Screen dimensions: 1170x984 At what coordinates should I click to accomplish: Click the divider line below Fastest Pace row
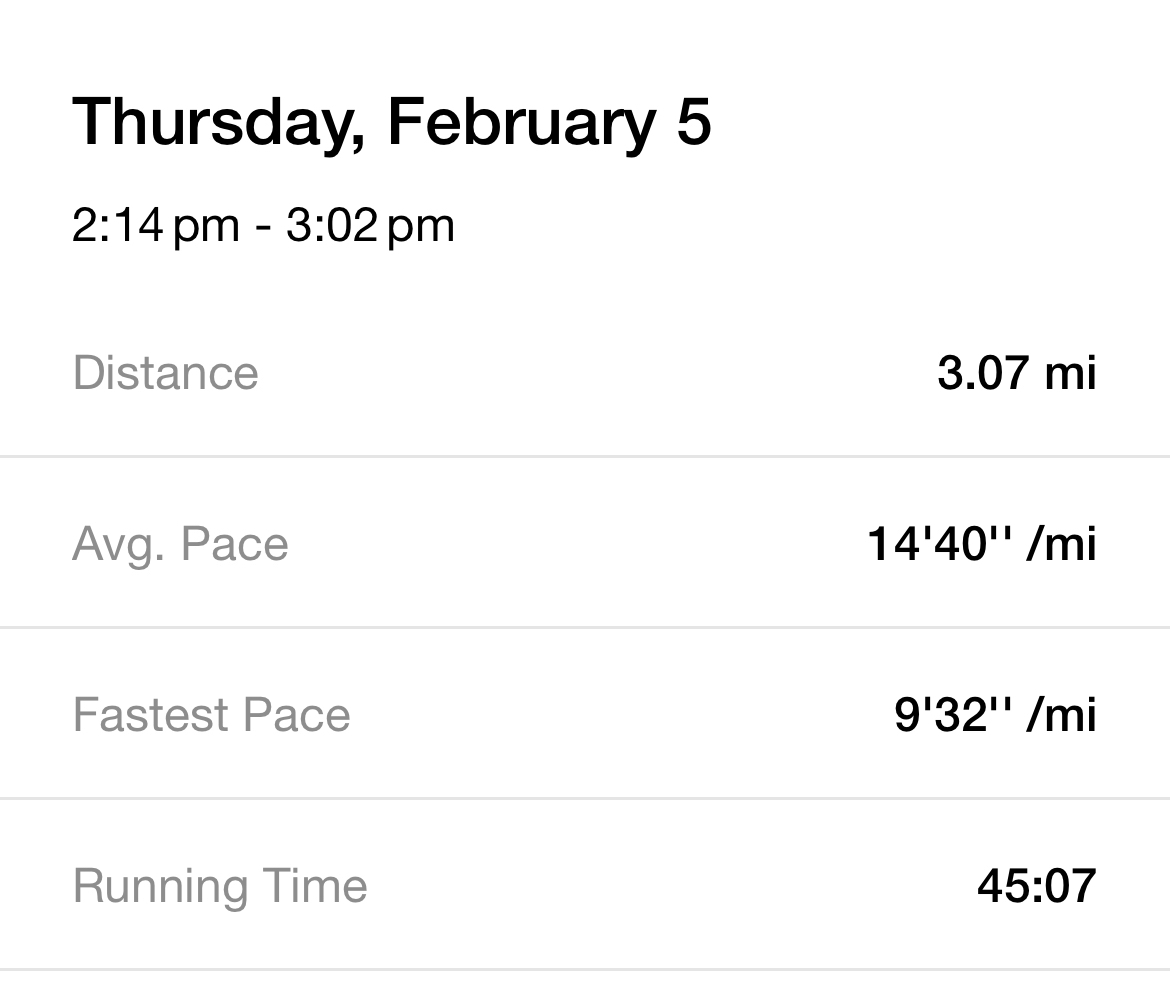click(x=585, y=799)
